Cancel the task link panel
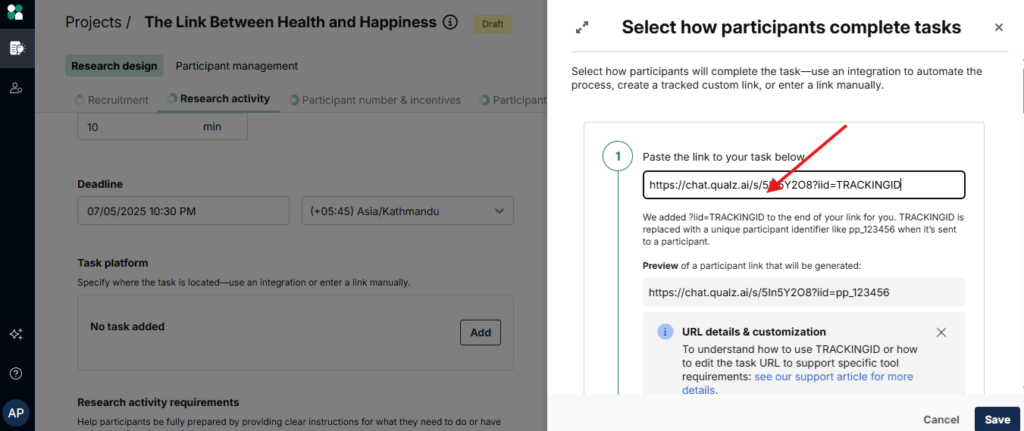 point(941,419)
